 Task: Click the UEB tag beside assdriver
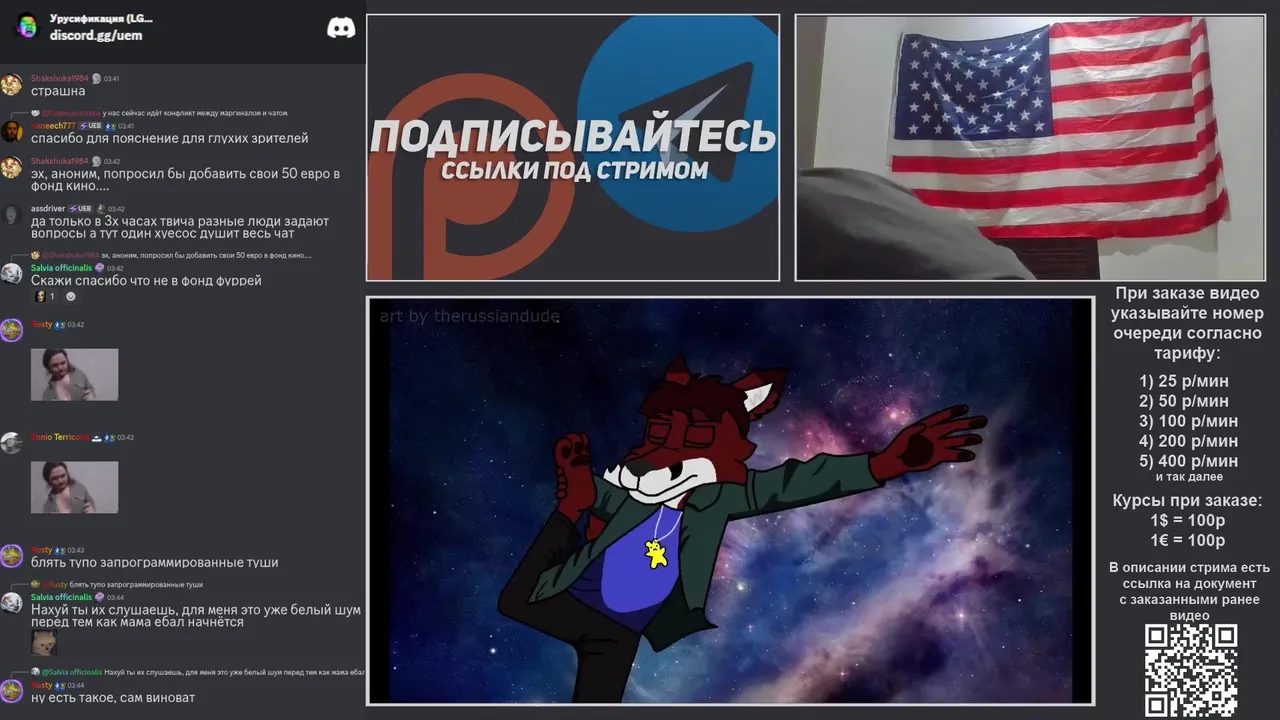pos(79,209)
